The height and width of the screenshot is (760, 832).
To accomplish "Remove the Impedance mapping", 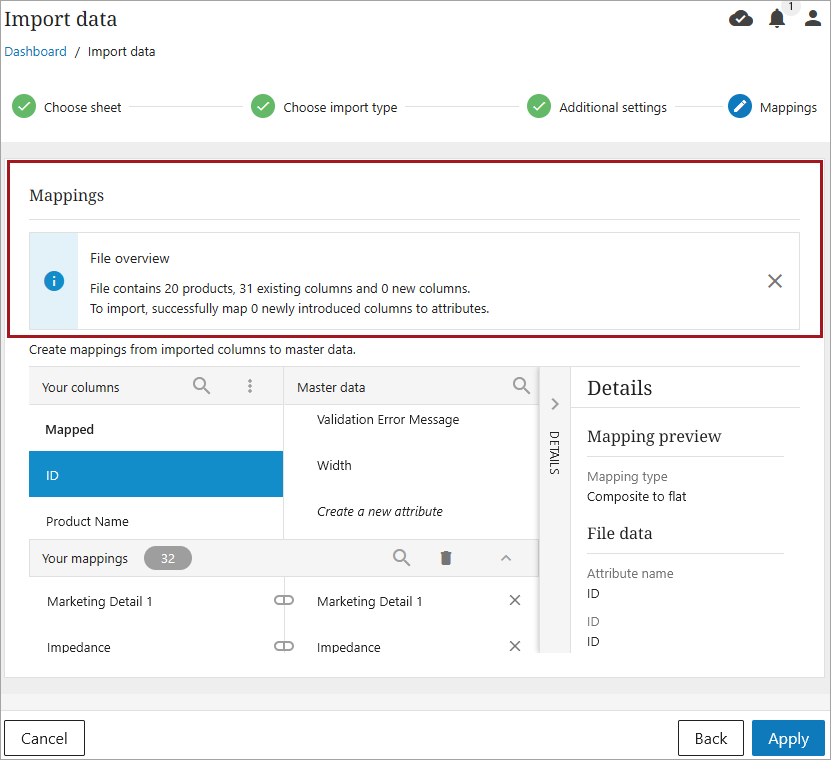I will click(515, 647).
